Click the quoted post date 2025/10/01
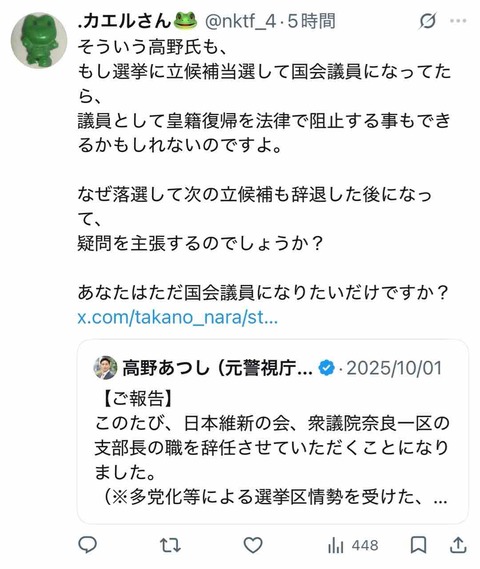480x569 pixels. coord(394,368)
